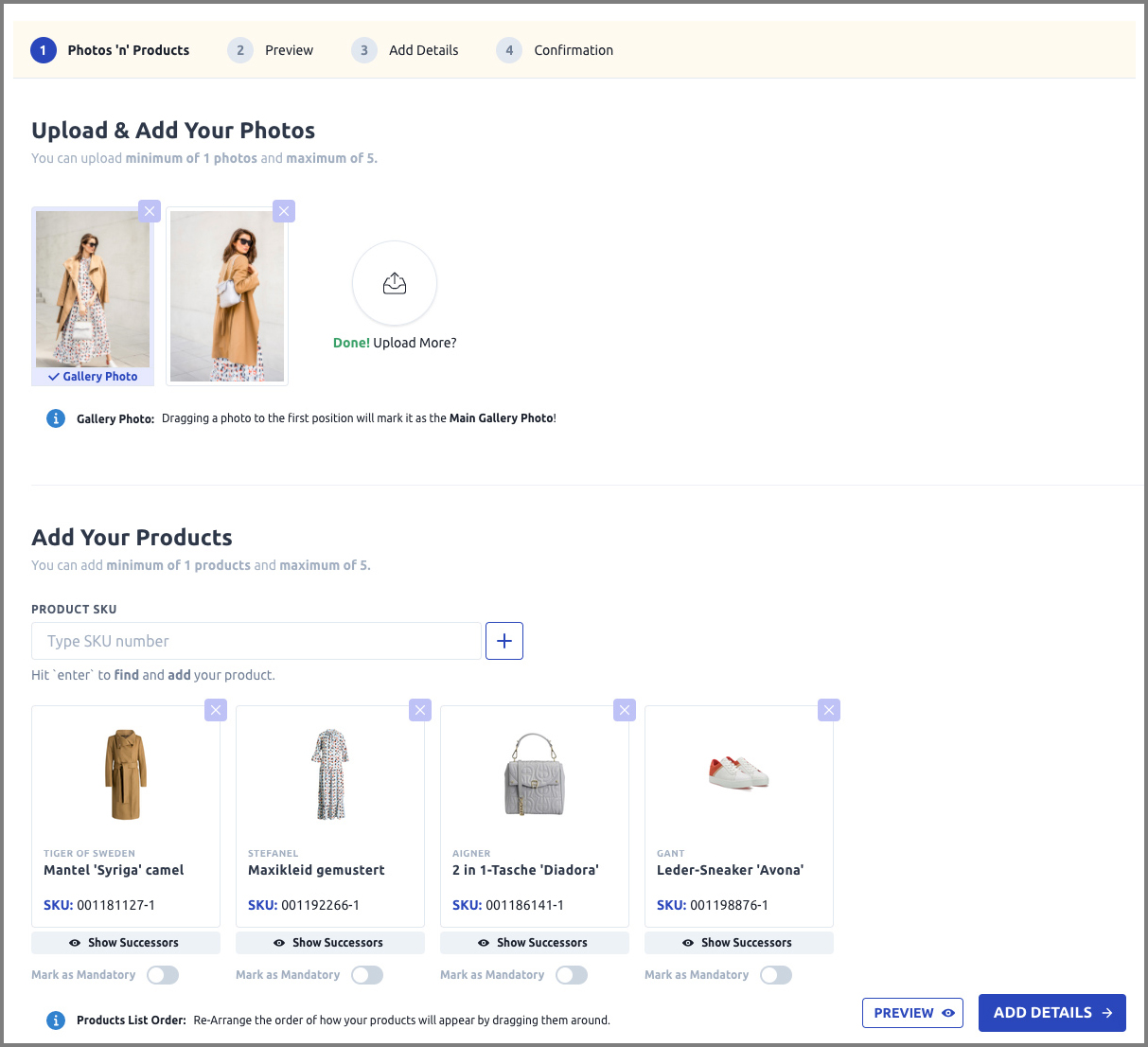Show Successors for Maxikleid gemustert
Image resolution: width=1148 pixels, height=1047 pixels.
click(x=330, y=943)
